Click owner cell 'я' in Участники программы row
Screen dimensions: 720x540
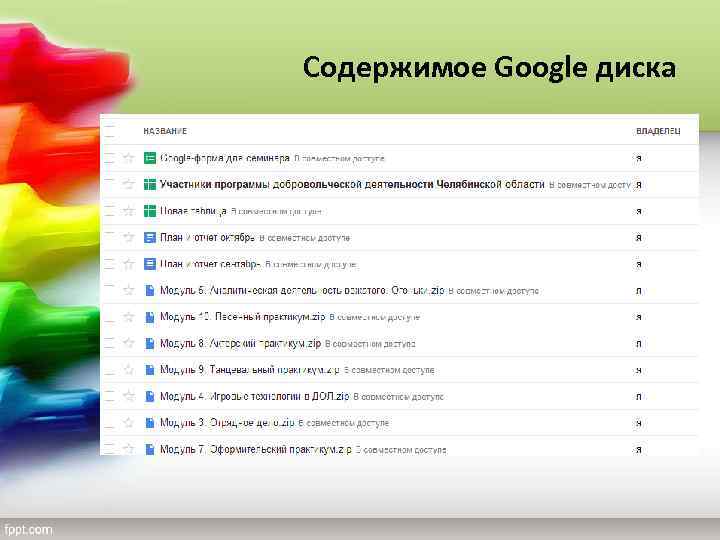click(639, 185)
